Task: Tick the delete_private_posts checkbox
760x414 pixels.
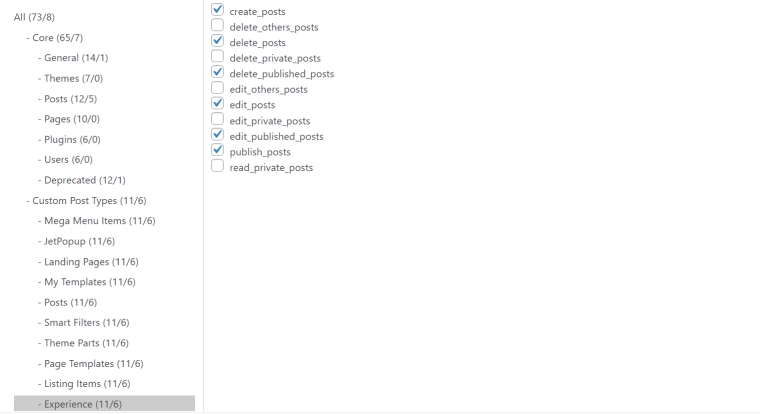Action: 217,56
